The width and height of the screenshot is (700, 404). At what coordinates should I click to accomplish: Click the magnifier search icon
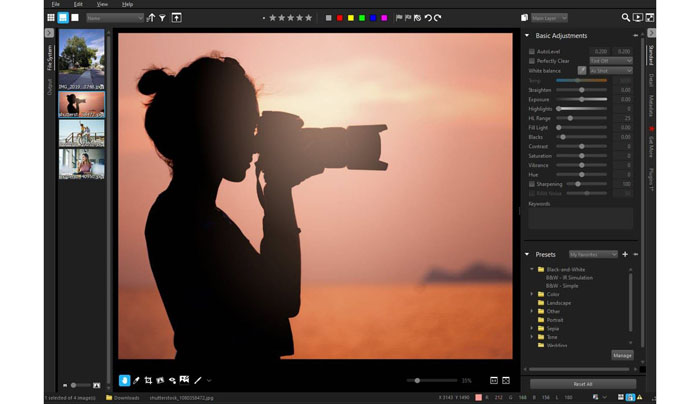pyautogui.click(x=626, y=17)
